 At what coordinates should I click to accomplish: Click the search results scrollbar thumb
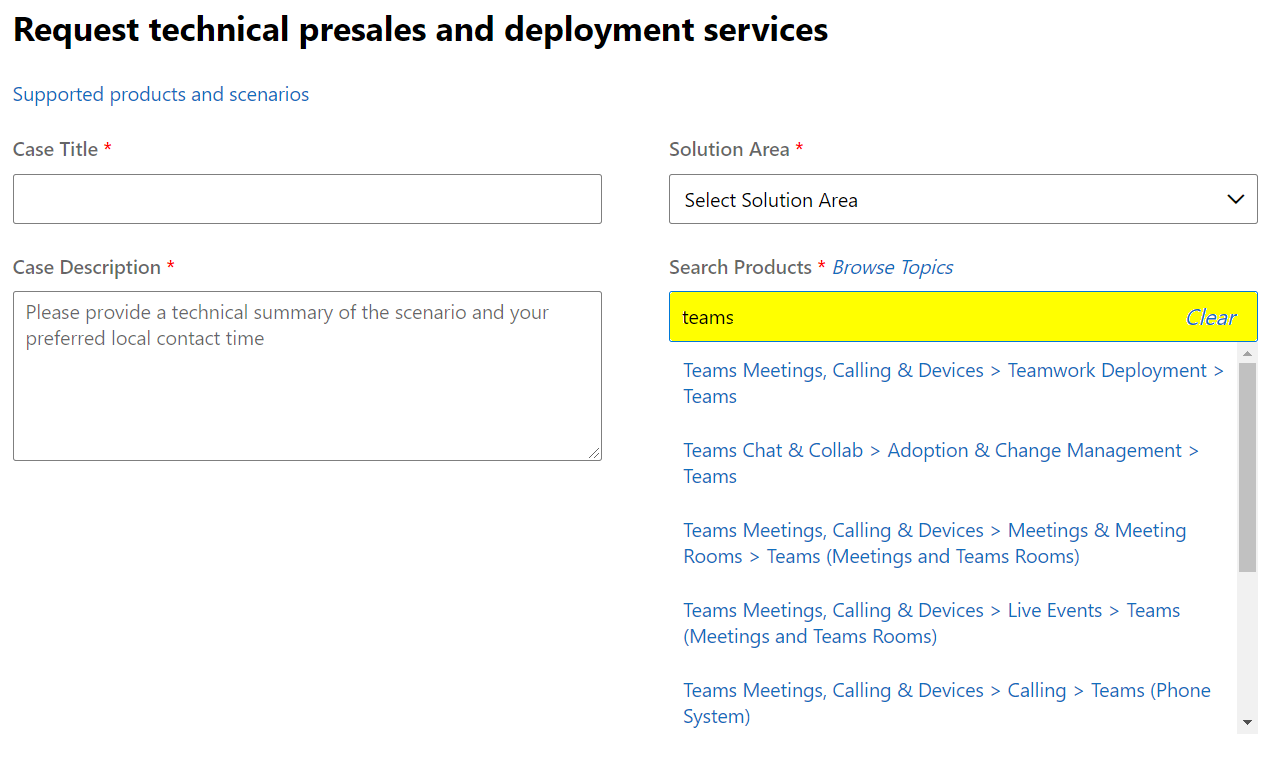pyautogui.click(x=1247, y=465)
